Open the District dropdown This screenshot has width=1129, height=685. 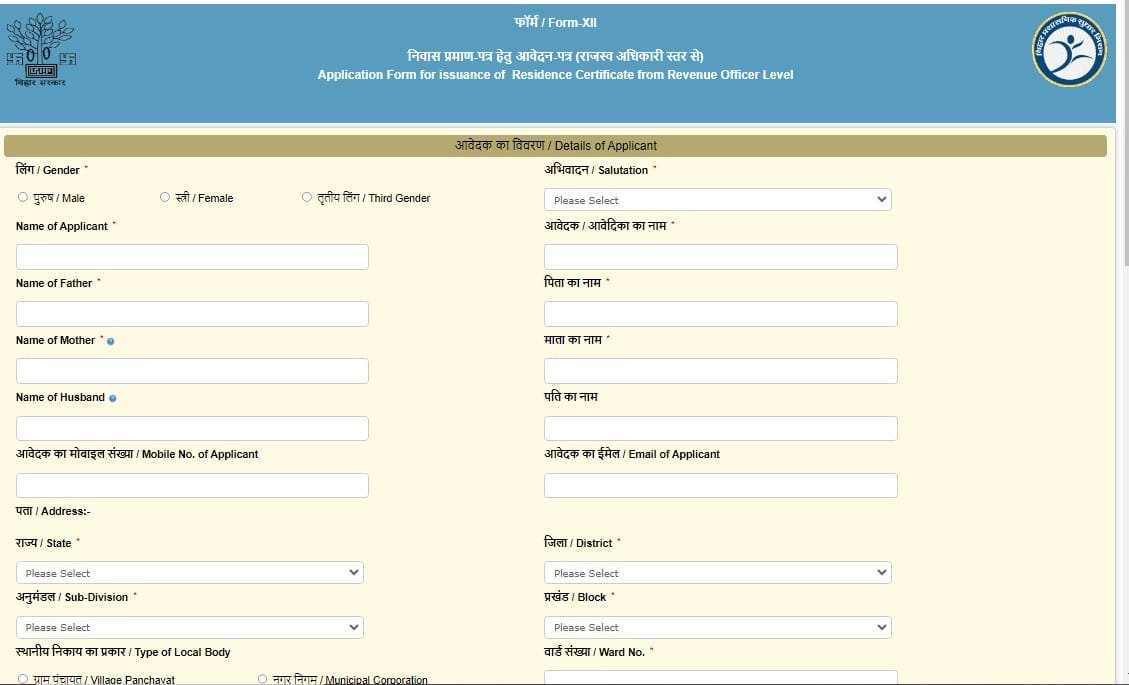tap(718, 572)
